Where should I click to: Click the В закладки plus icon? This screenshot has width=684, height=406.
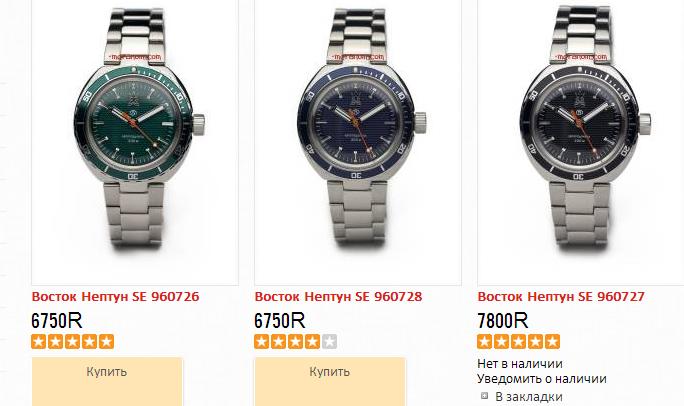click(484, 396)
